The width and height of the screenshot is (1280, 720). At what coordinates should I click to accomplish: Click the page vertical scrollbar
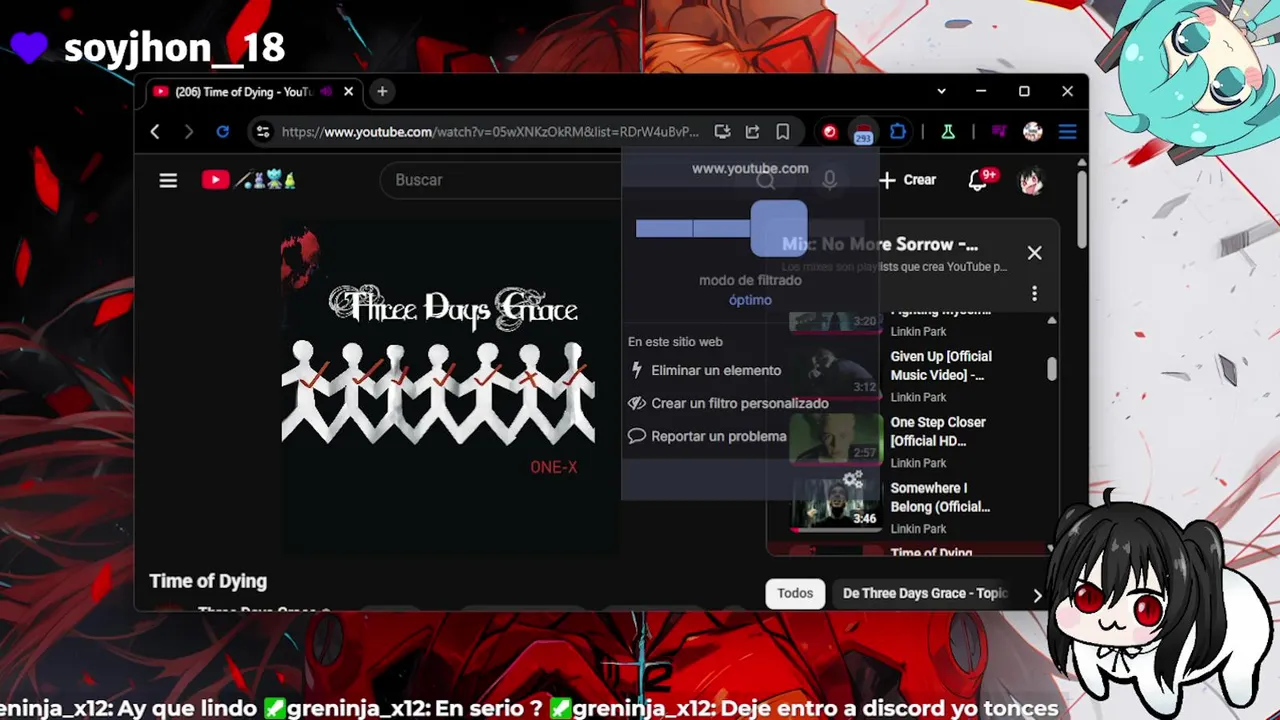point(1081,210)
